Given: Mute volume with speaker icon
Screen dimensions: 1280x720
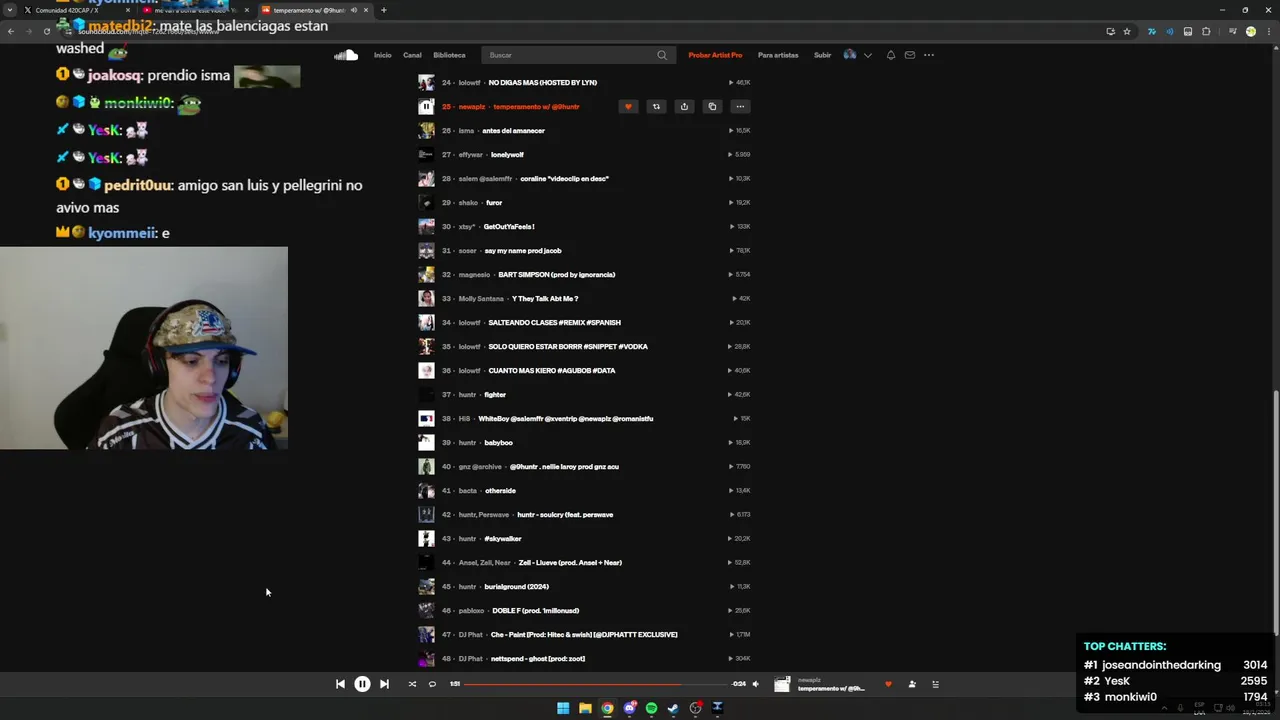Looking at the screenshot, I should point(755,684).
